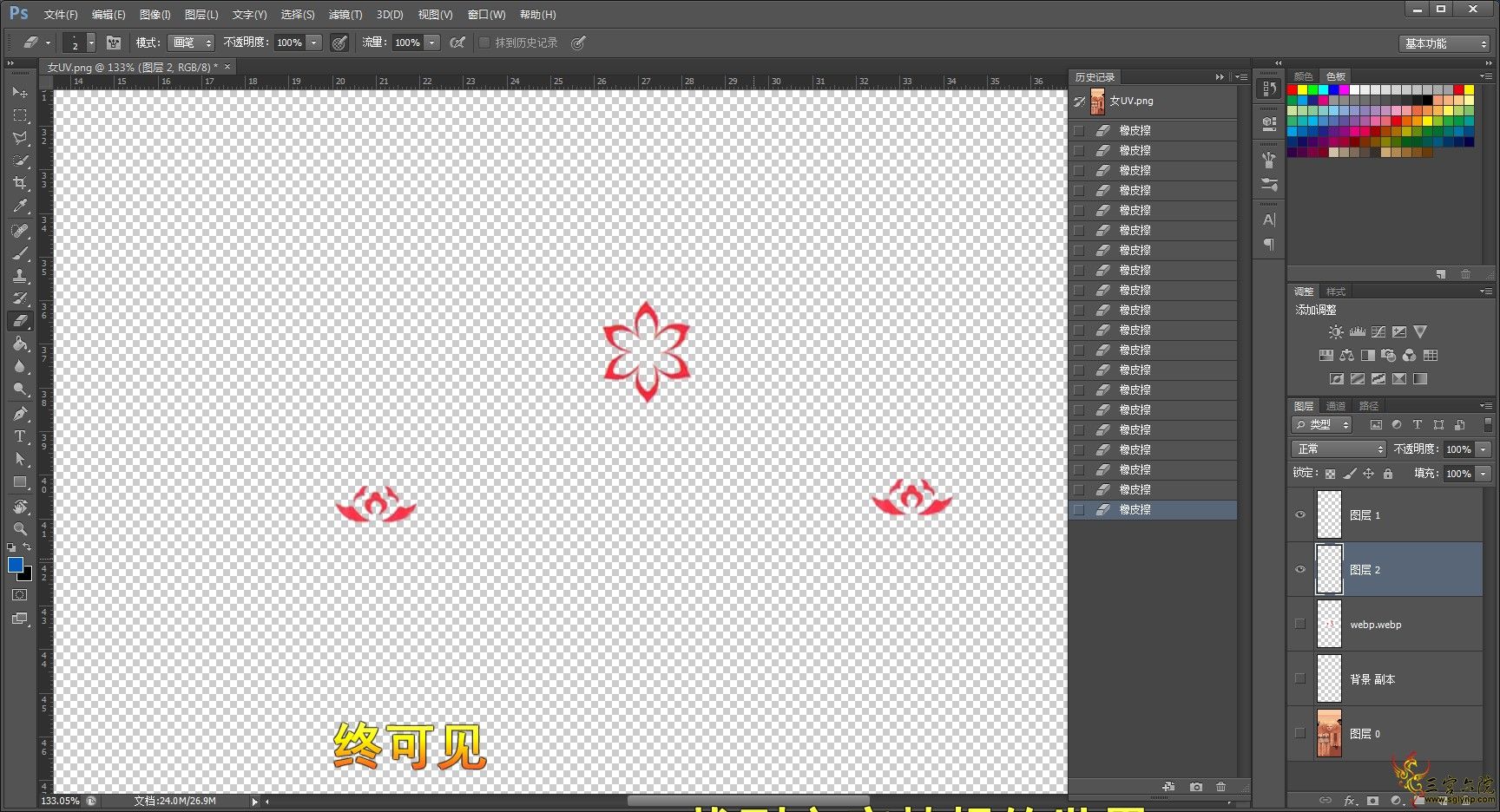Screen dimensions: 1500x812
Task: Switch to the 颜色 tab
Action: click(1303, 76)
